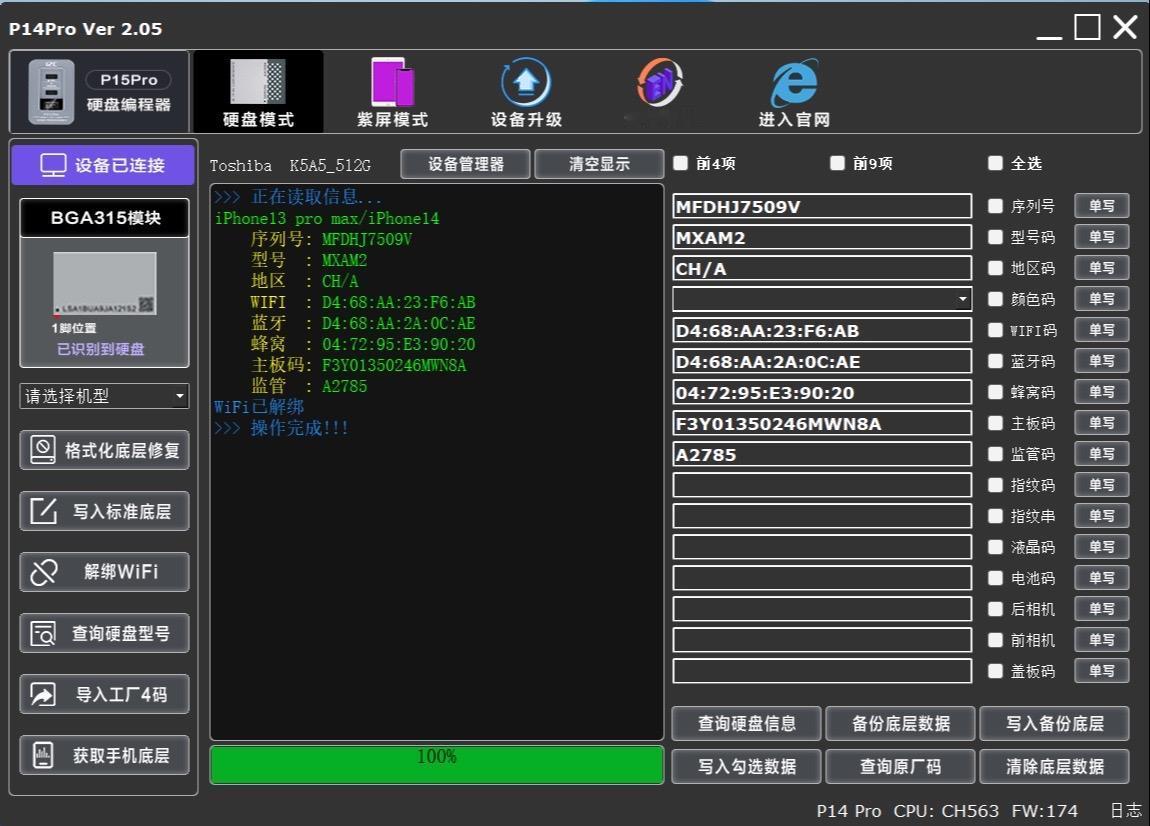1150x826 pixels.
Task: Open the 日志 log link
Action: pyautogui.click(x=1125, y=810)
